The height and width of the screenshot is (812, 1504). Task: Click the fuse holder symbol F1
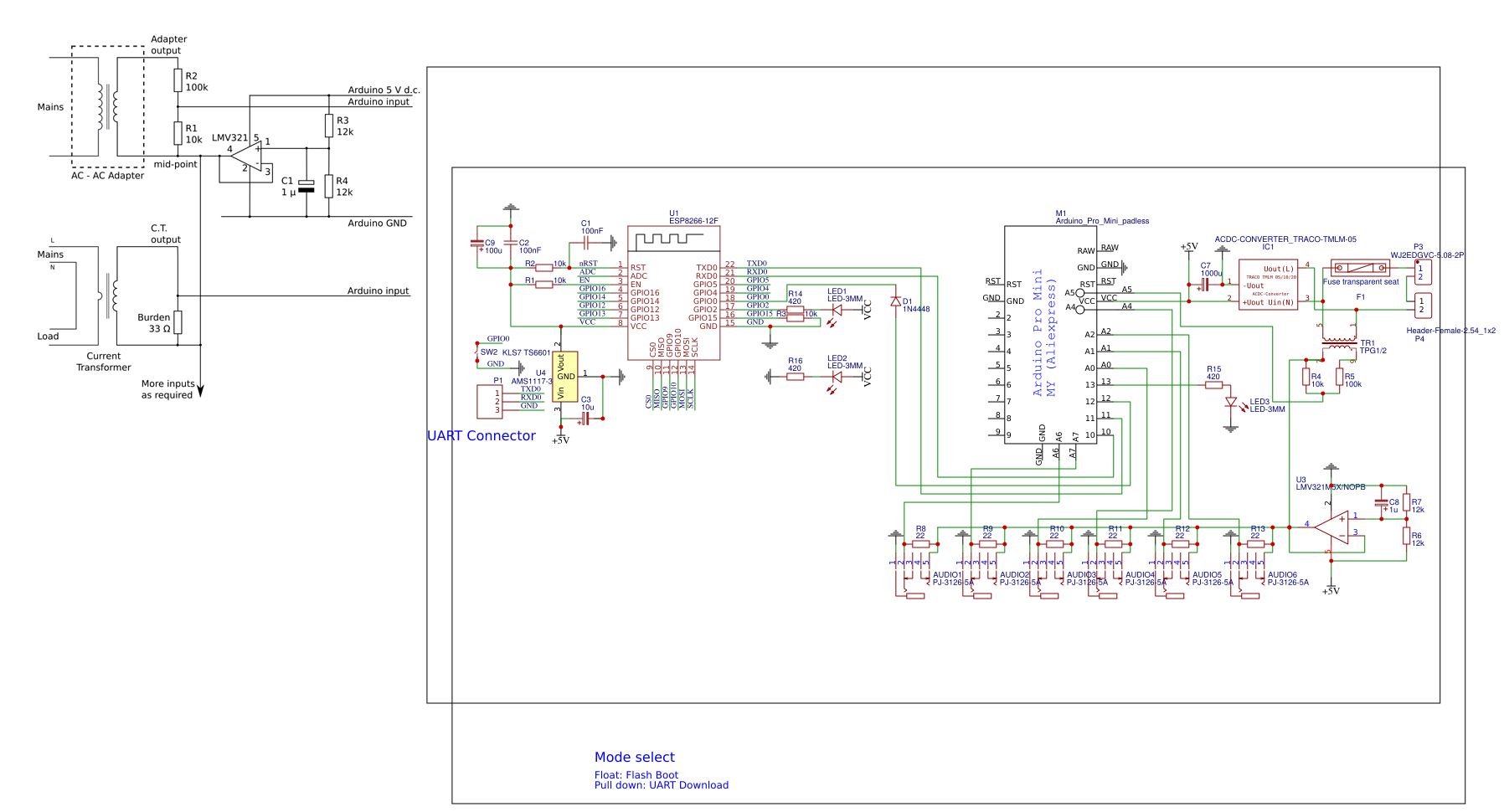(1360, 268)
